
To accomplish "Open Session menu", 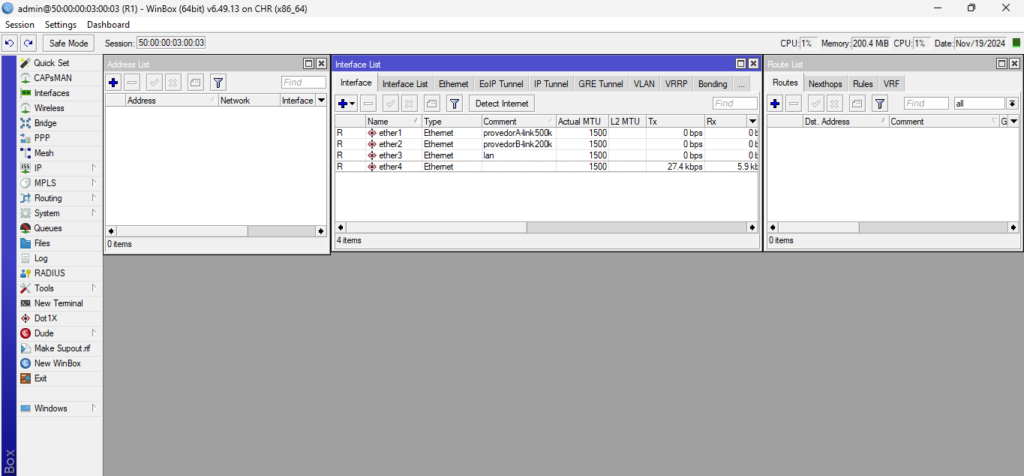I will click(20, 25).
